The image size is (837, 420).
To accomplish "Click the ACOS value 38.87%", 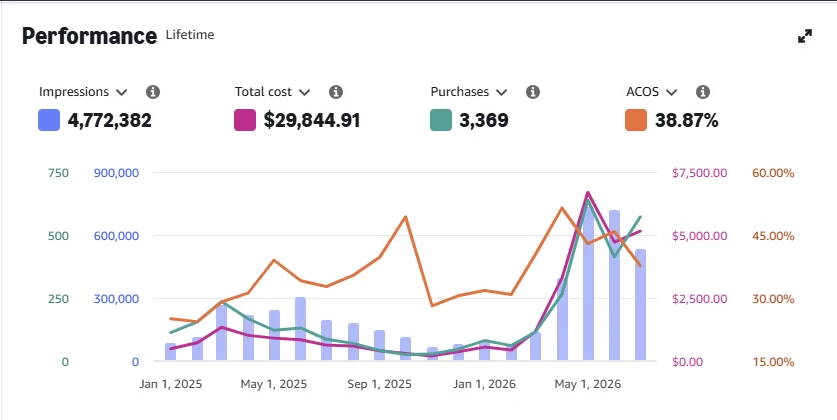I will pyautogui.click(x=686, y=121).
